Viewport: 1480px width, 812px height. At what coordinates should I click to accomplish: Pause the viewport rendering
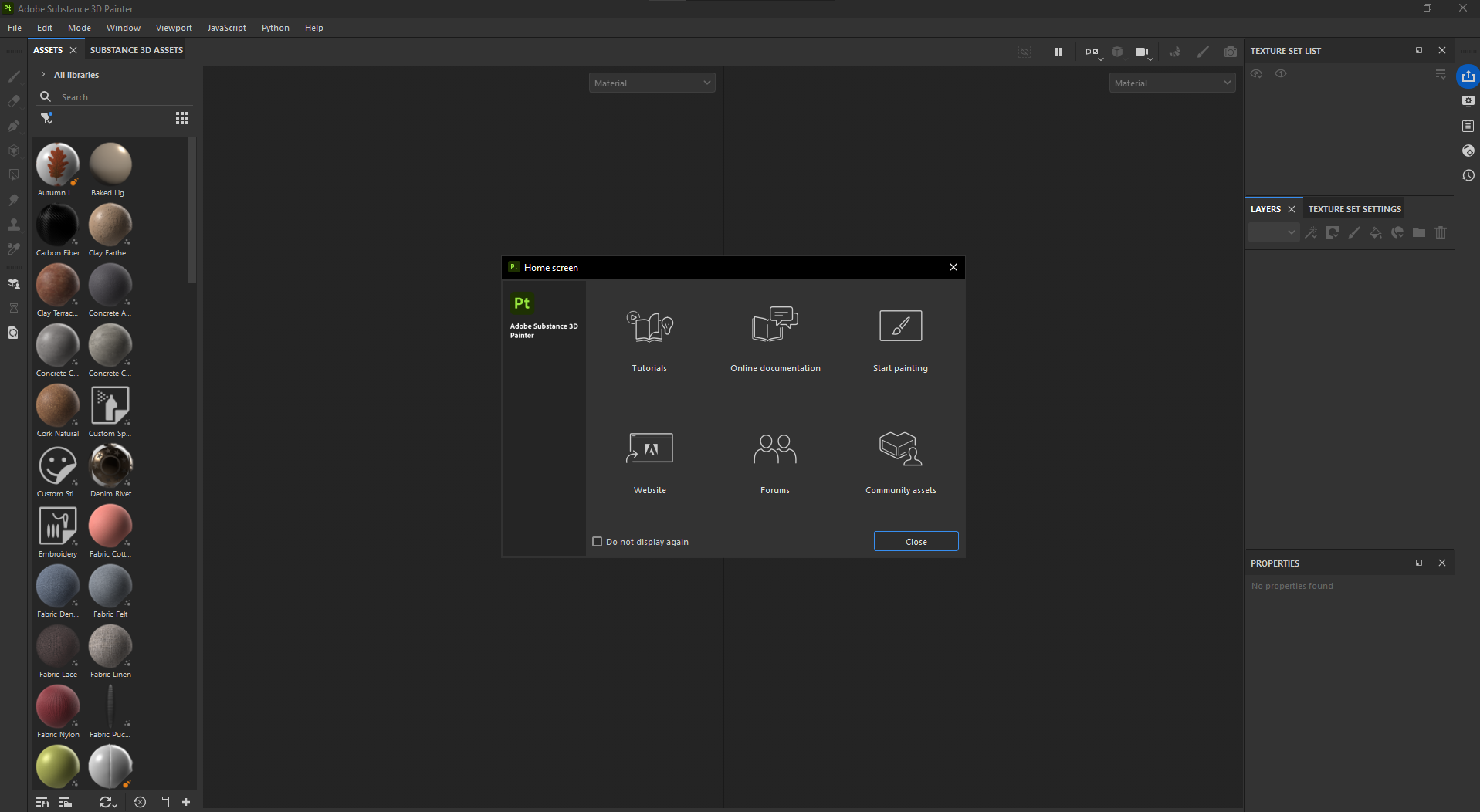[x=1058, y=52]
